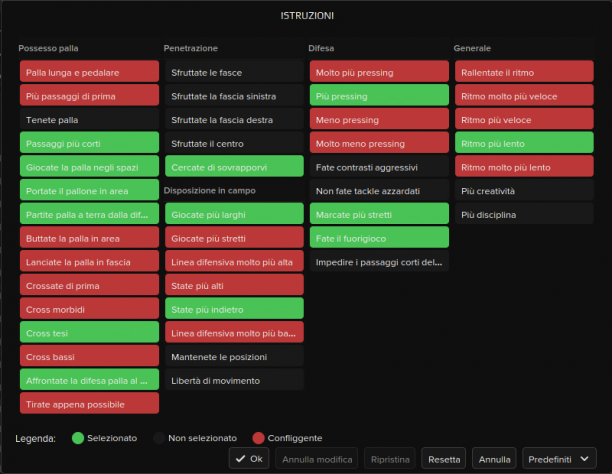Select 'Molto più pressing'
This screenshot has height=474, width=612.
[x=379, y=71]
